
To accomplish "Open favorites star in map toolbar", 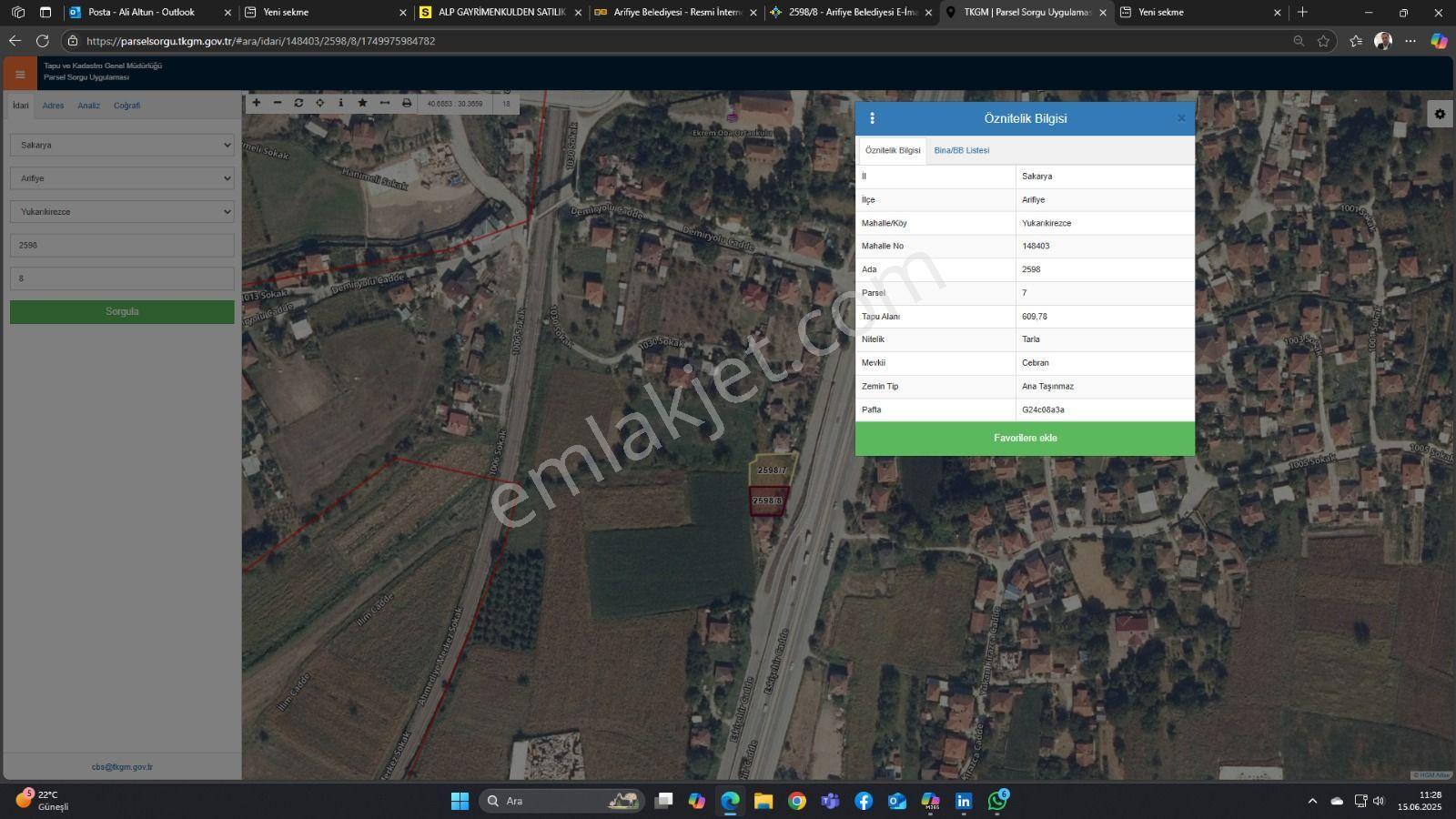I will click(x=362, y=103).
